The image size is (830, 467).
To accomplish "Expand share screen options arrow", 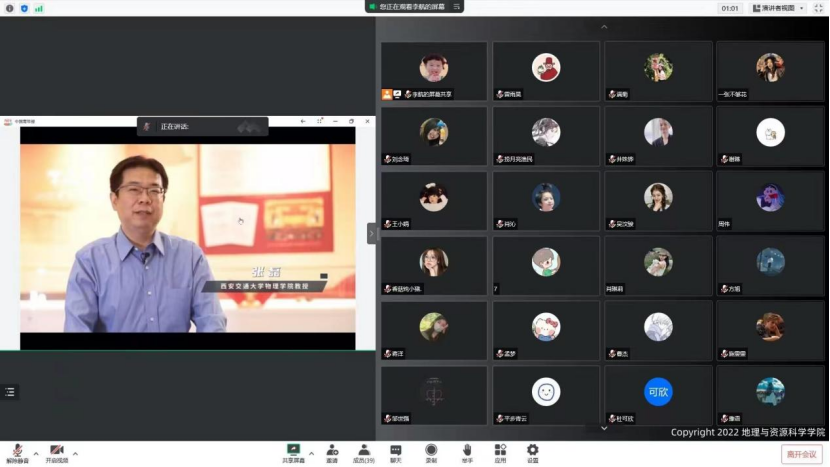I will tap(311, 454).
